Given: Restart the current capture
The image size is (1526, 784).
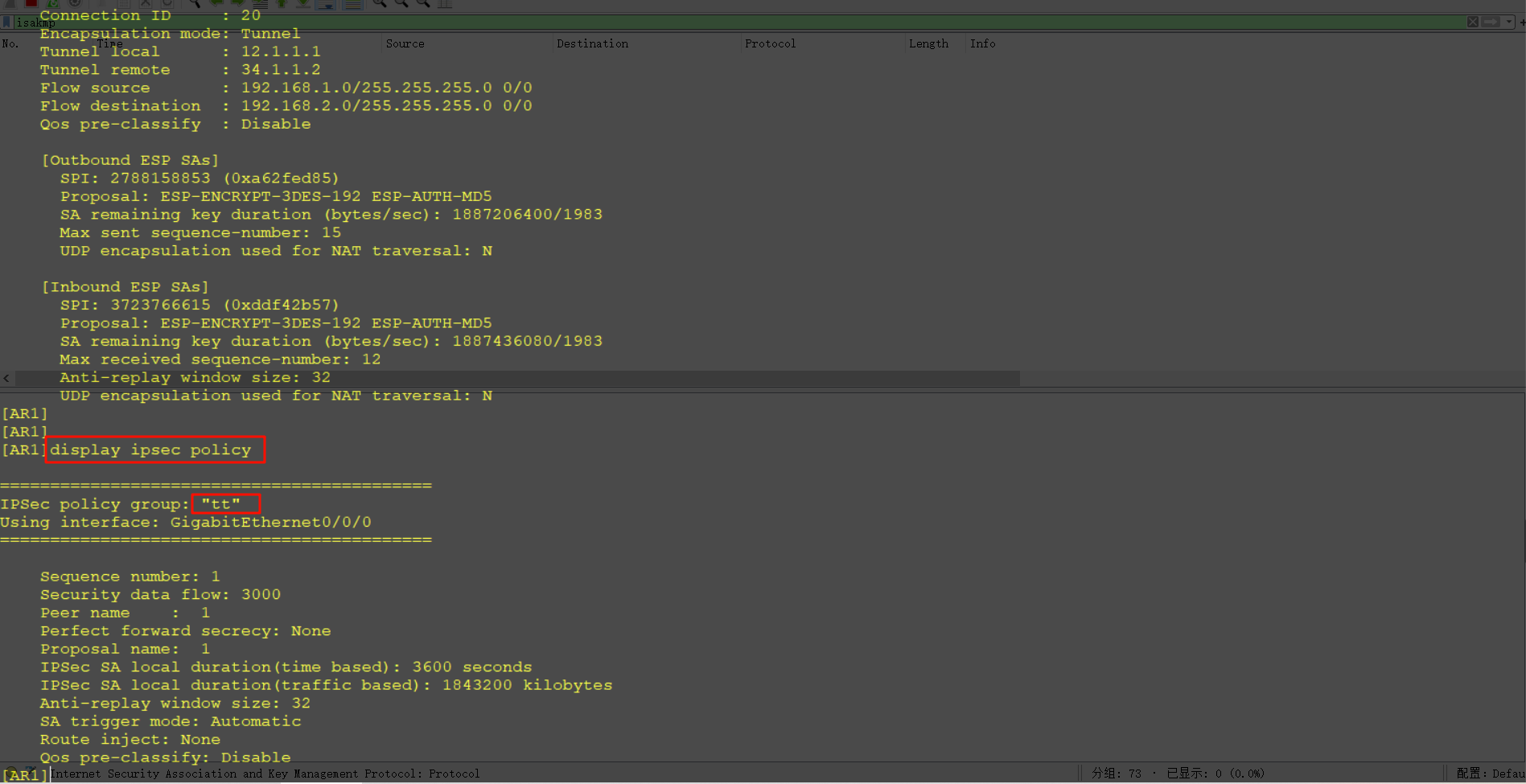Looking at the screenshot, I should (x=53, y=4).
